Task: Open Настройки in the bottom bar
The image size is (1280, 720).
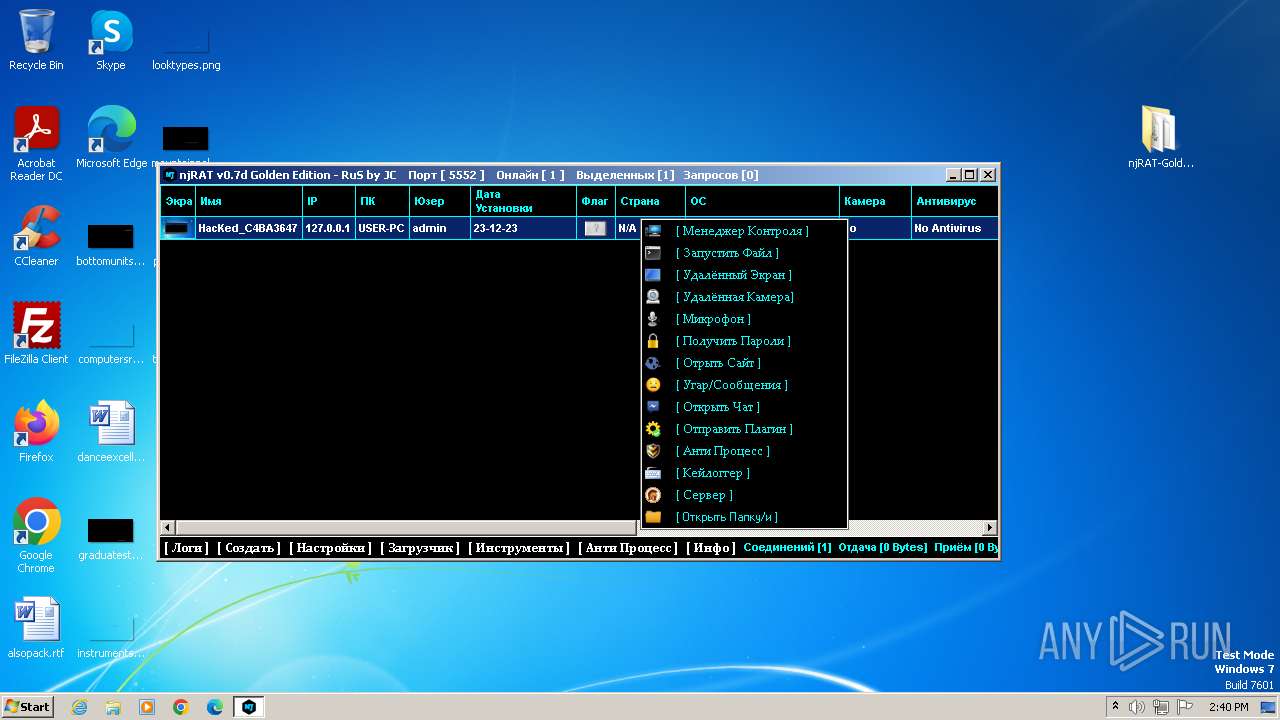Action: click(x=330, y=548)
